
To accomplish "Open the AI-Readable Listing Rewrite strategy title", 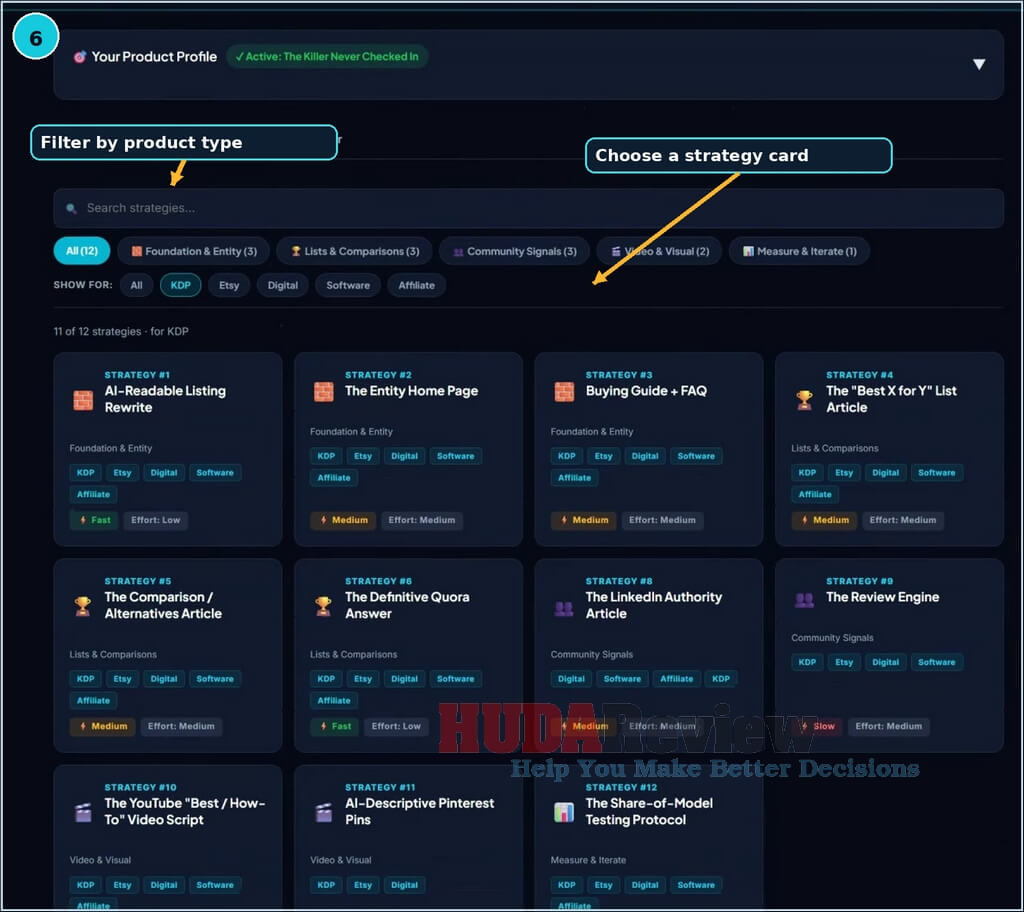I will 165,399.
